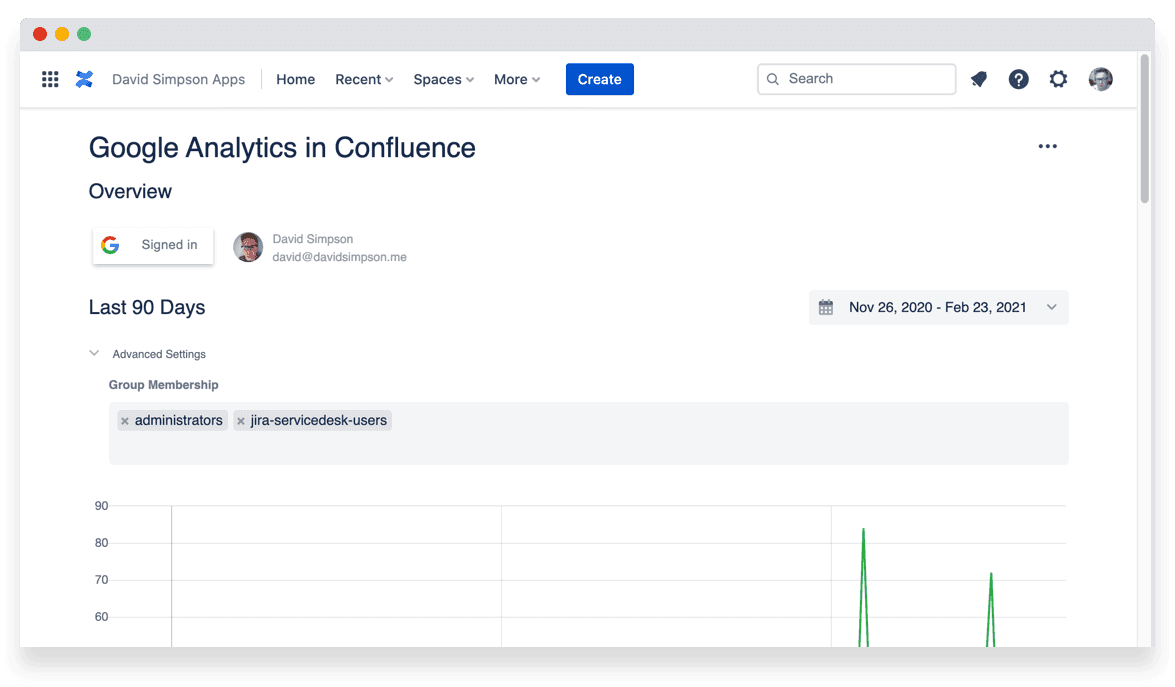
Task: Open the More dropdown menu
Action: 516,79
